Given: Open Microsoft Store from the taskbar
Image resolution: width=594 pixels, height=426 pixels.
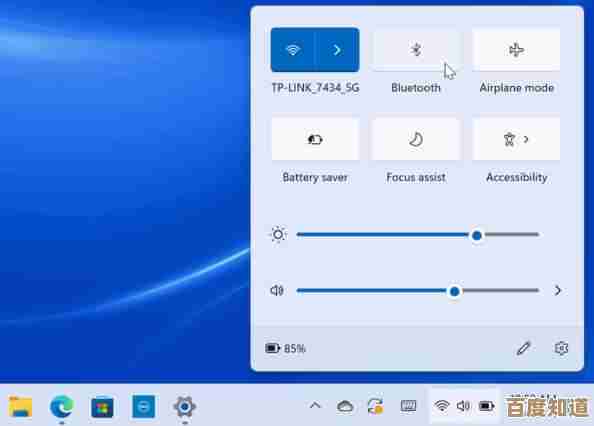Looking at the screenshot, I should tap(102, 407).
